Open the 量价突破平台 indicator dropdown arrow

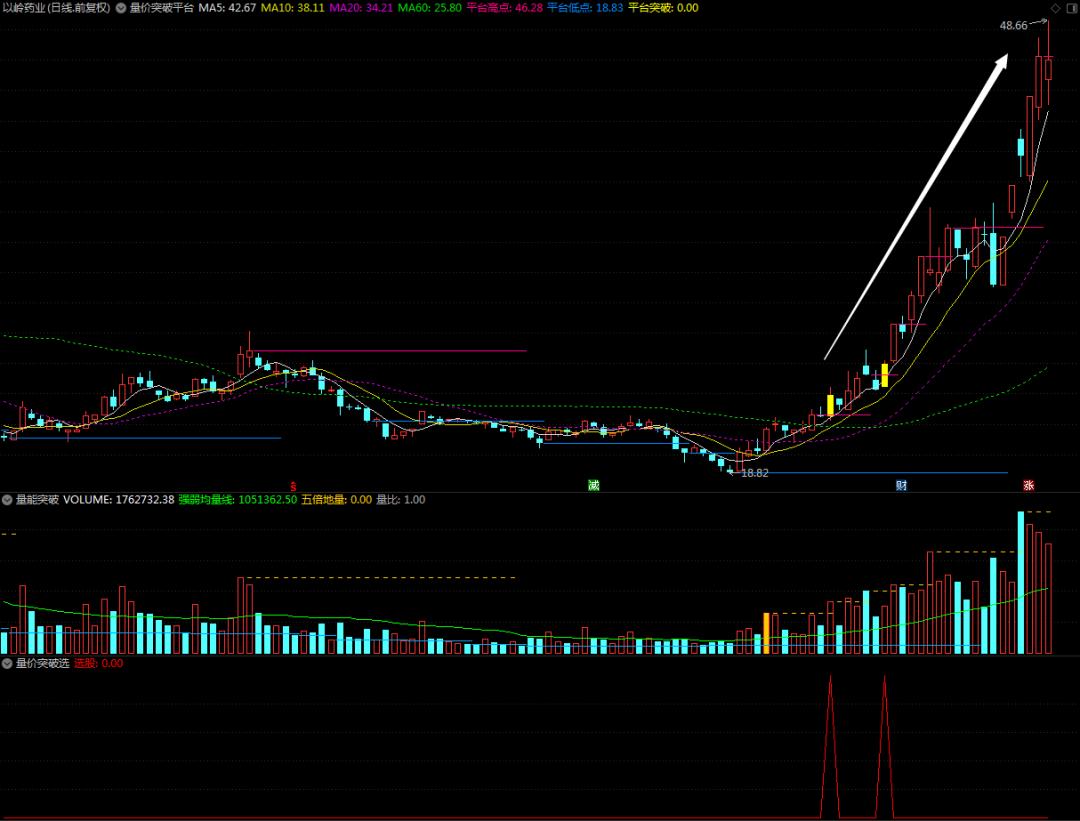click(121, 8)
